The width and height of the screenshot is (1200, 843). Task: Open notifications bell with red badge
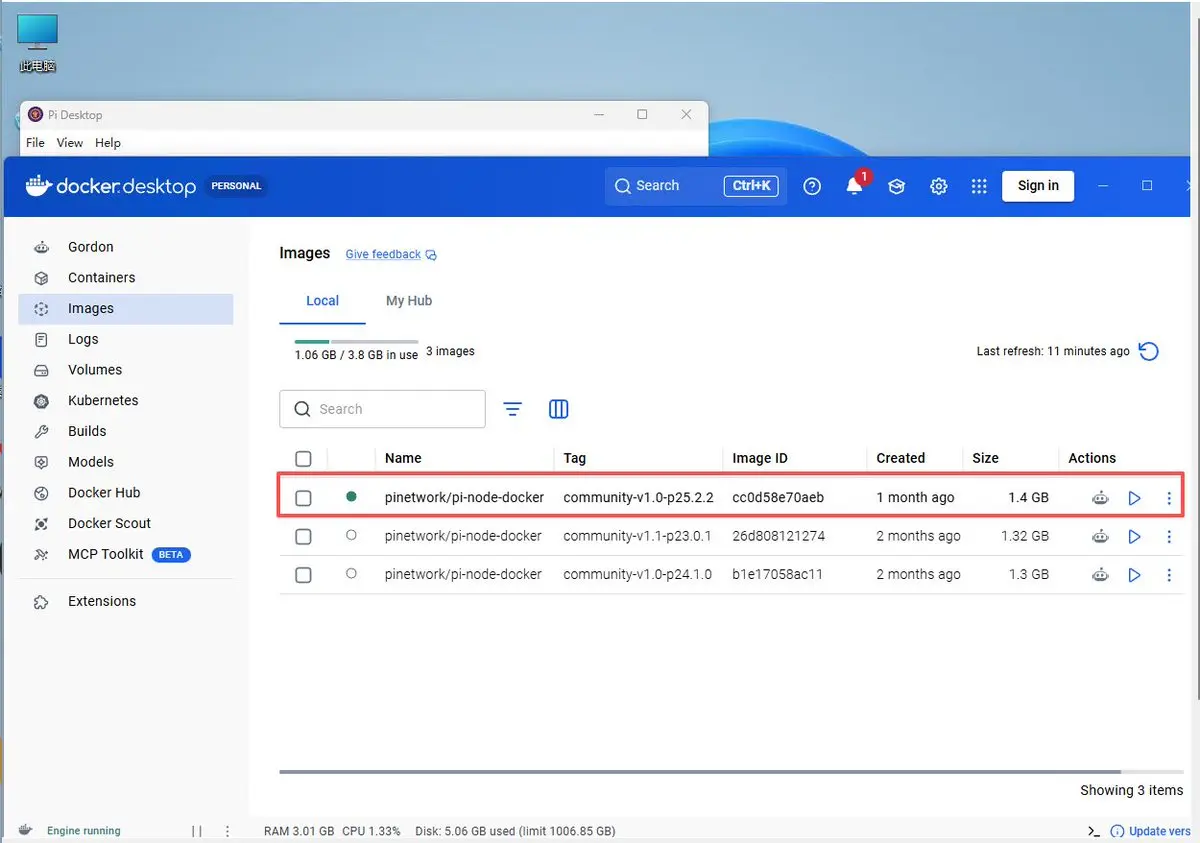pos(855,186)
